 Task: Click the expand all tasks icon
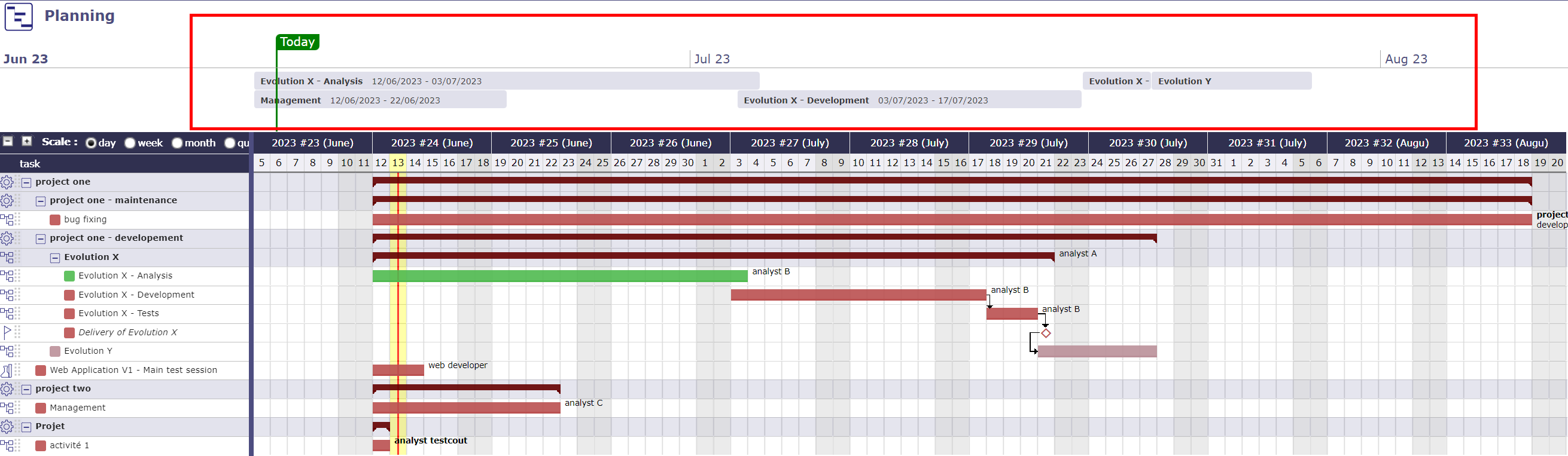[x=27, y=141]
